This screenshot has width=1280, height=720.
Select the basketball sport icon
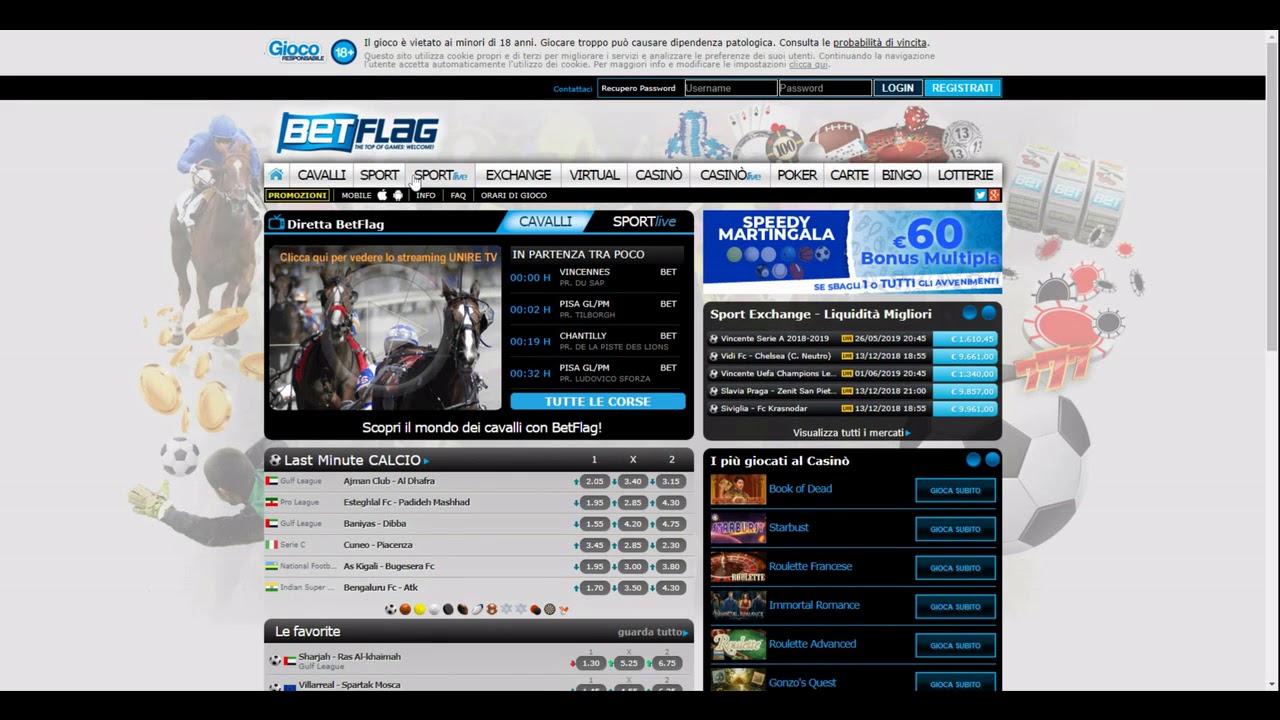click(x=405, y=609)
